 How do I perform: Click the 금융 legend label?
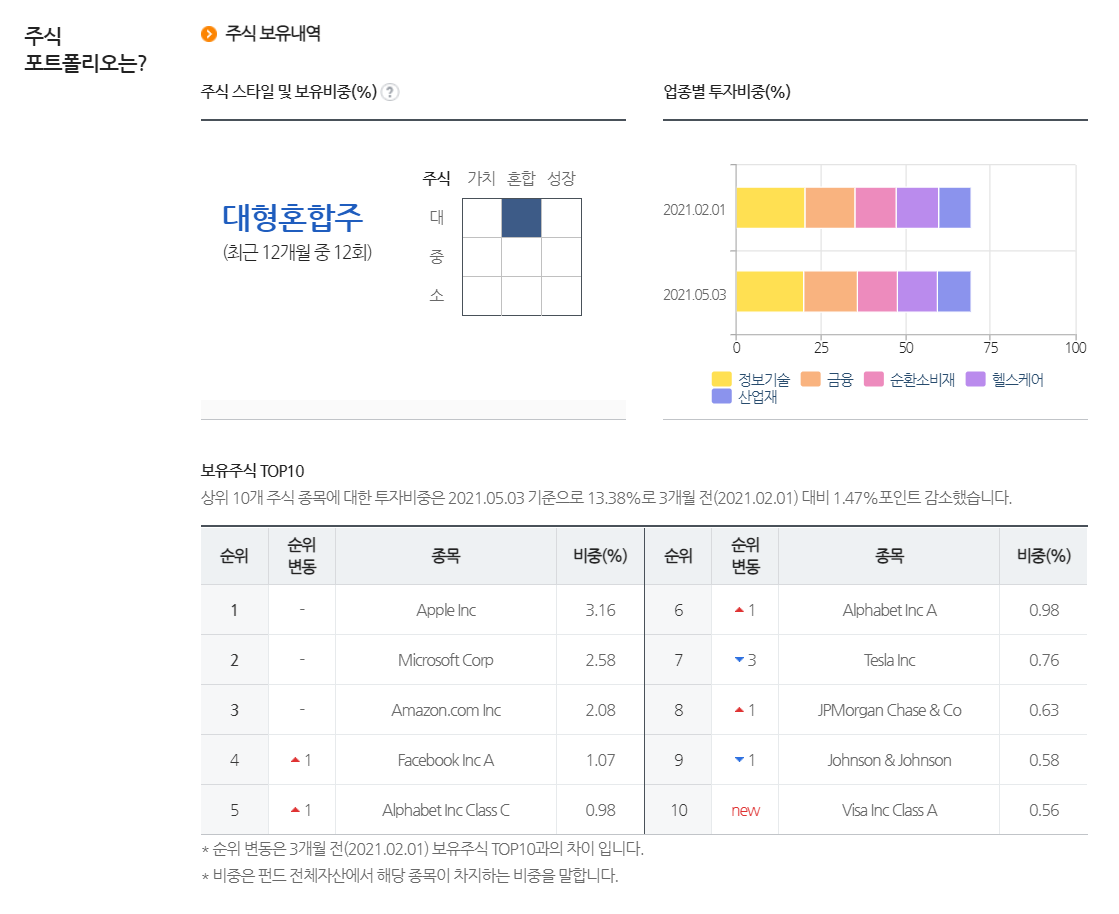pyautogui.click(x=840, y=380)
